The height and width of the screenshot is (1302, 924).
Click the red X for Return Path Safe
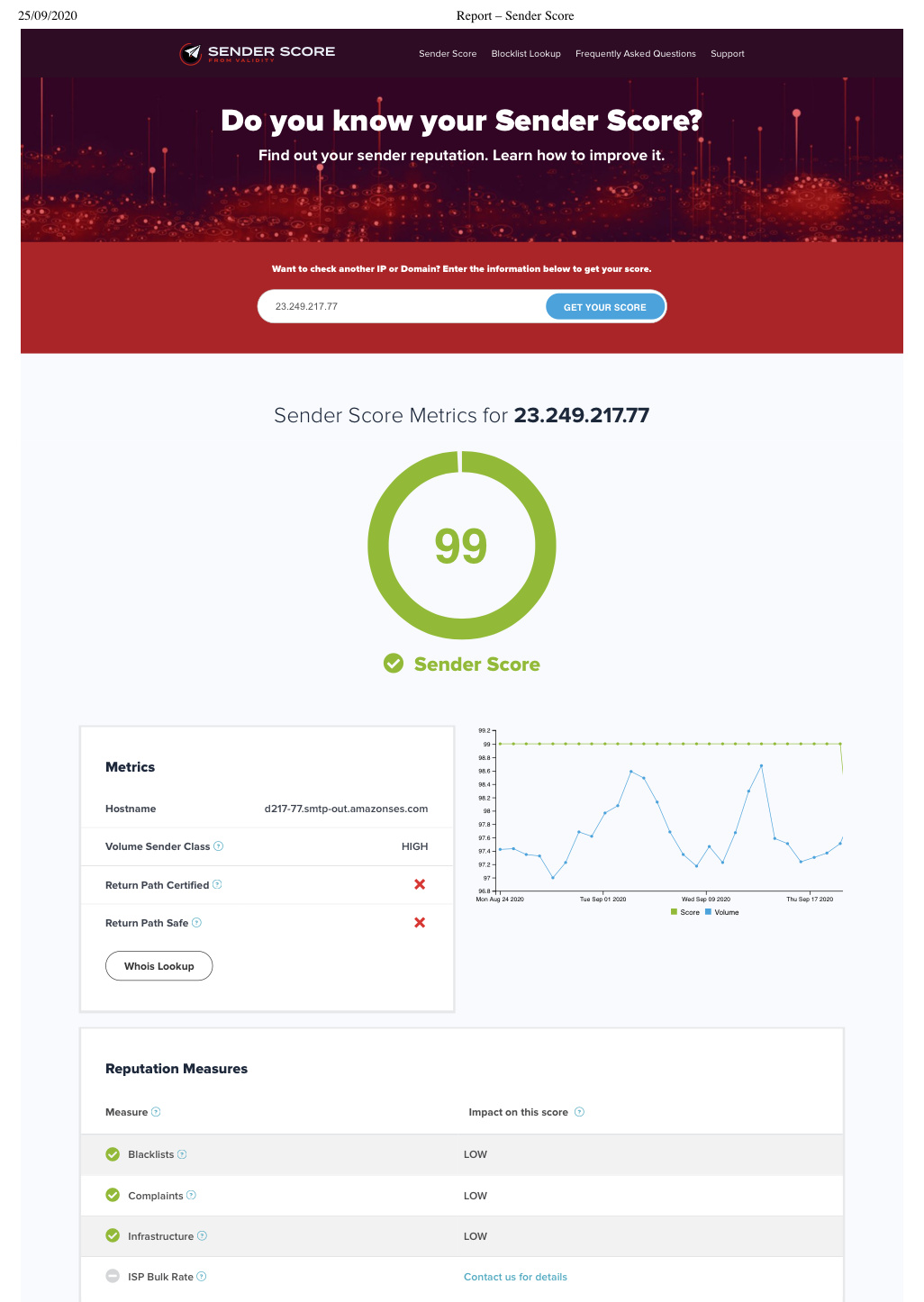point(420,923)
